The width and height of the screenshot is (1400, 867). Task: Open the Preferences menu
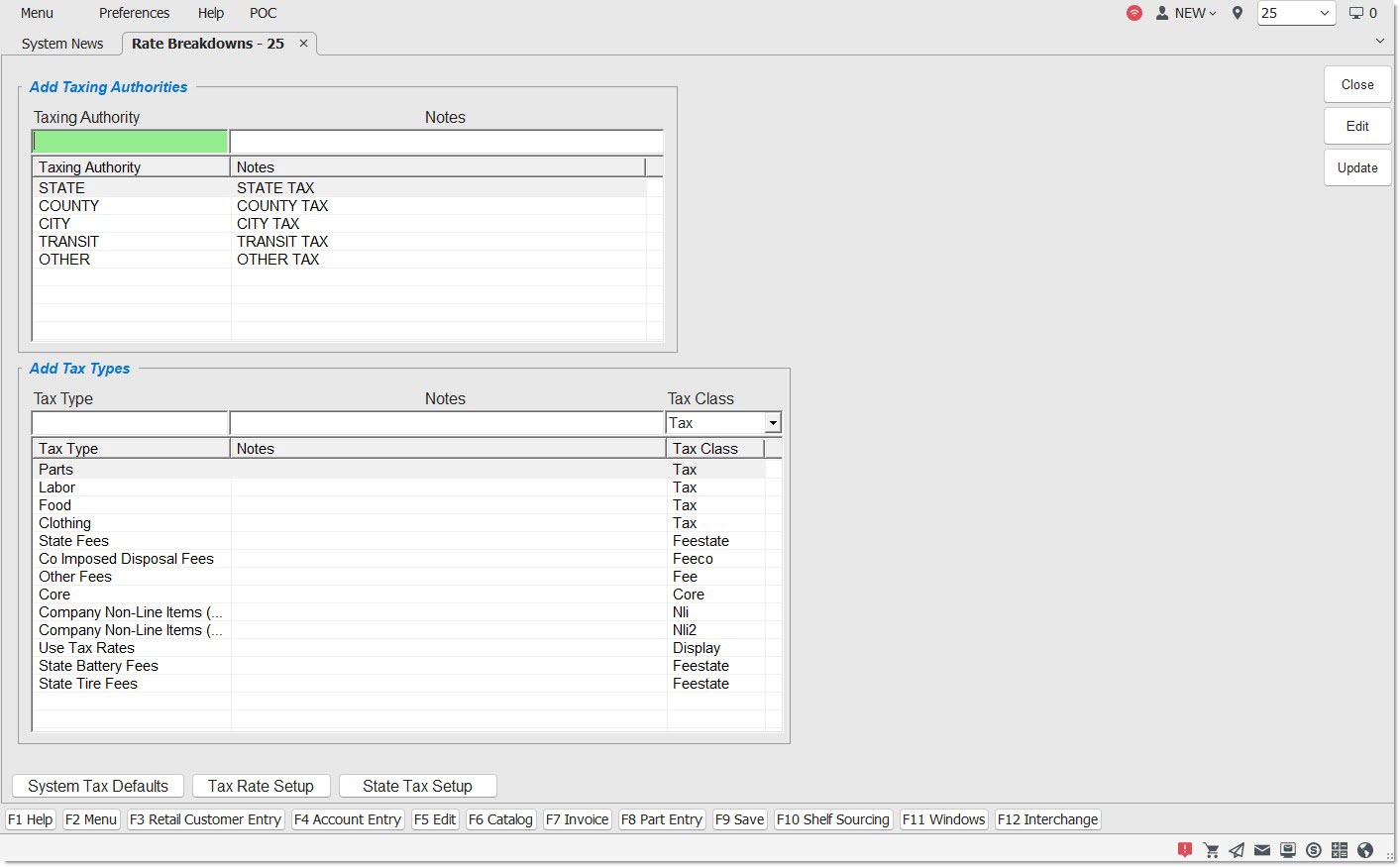tap(134, 13)
